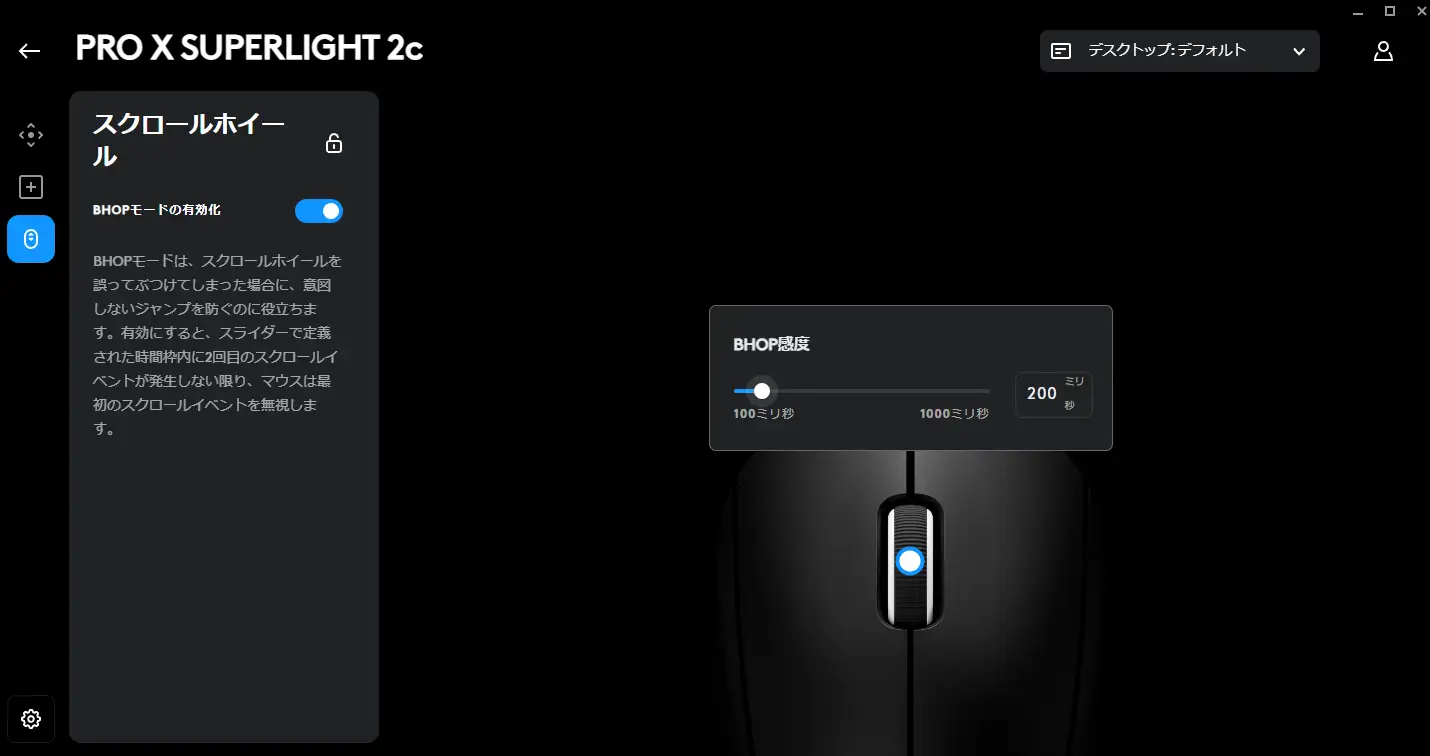The width and height of the screenshot is (1430, 756).
Task: Open the user account icon
Action: (x=1383, y=51)
